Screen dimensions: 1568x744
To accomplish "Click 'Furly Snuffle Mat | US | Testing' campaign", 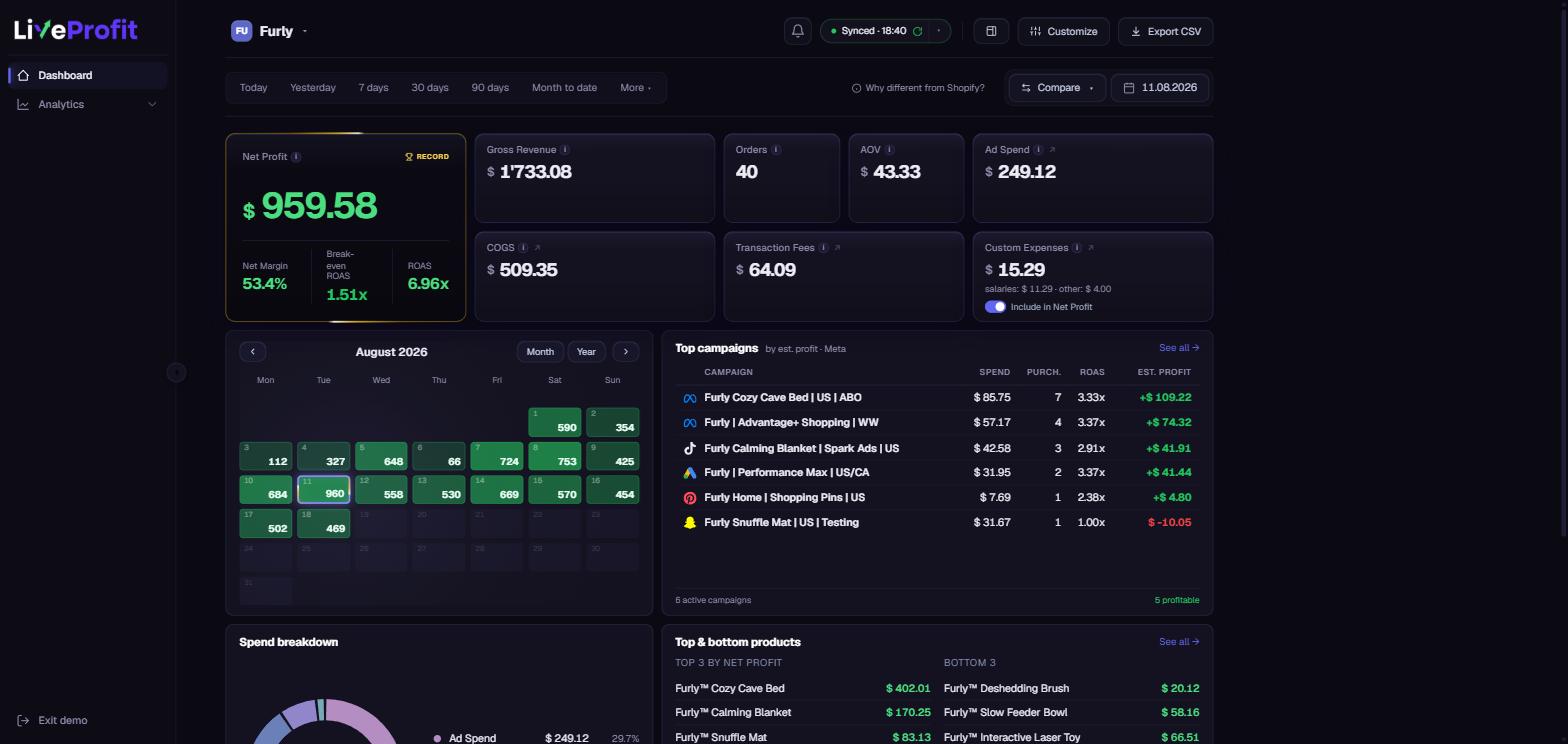I will pos(781,523).
